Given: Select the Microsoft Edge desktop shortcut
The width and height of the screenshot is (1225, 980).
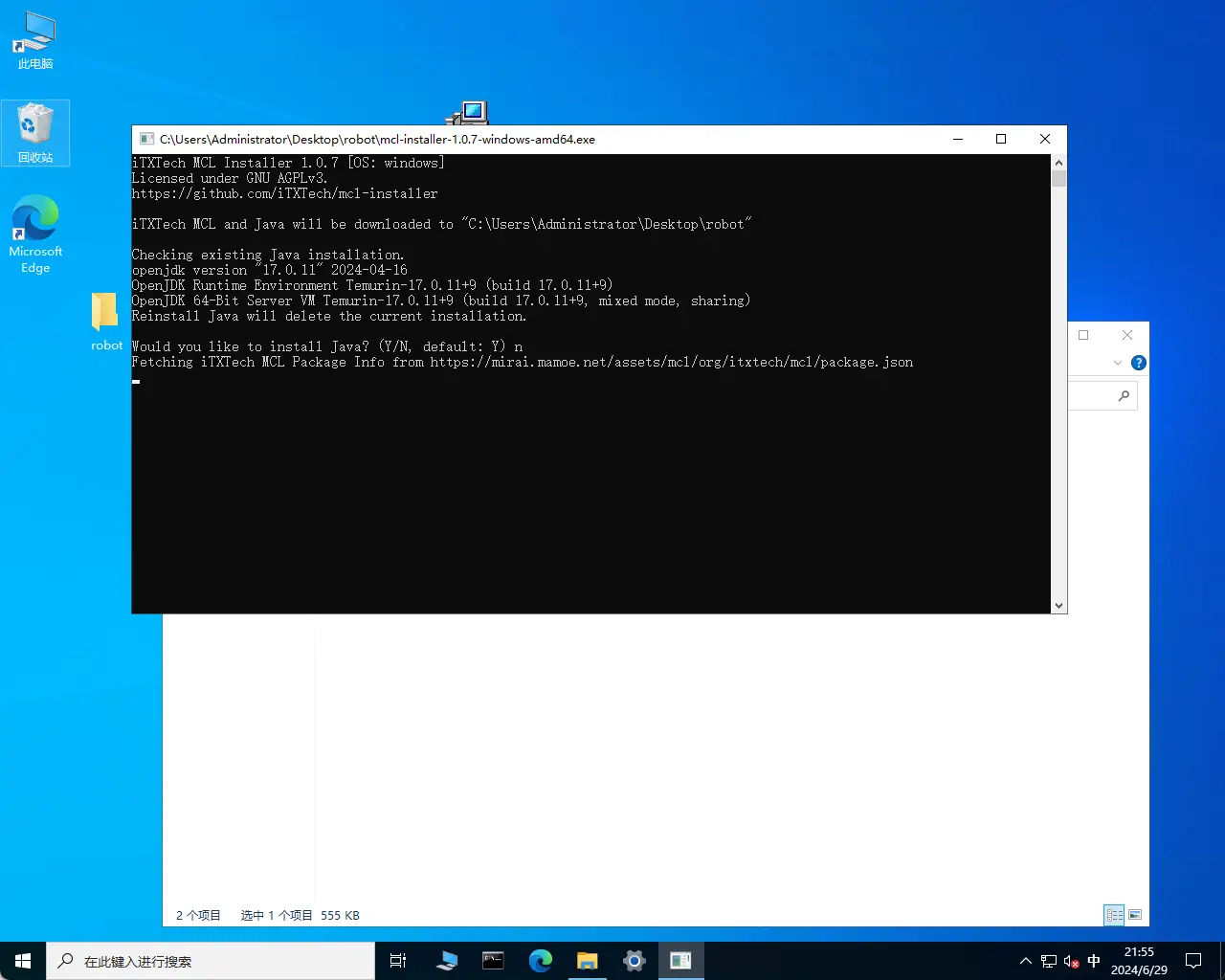Looking at the screenshot, I should (x=35, y=234).
